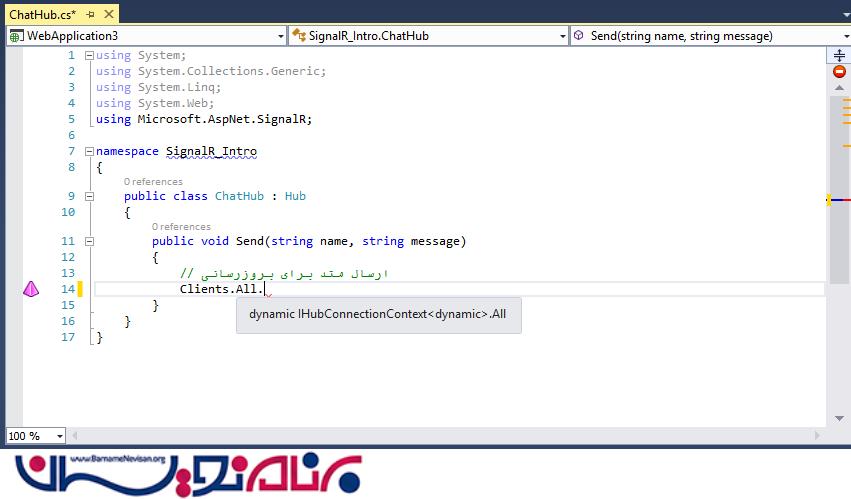Open the 100 % zoom level dropdown
This screenshot has width=851, height=499.
click(60, 436)
